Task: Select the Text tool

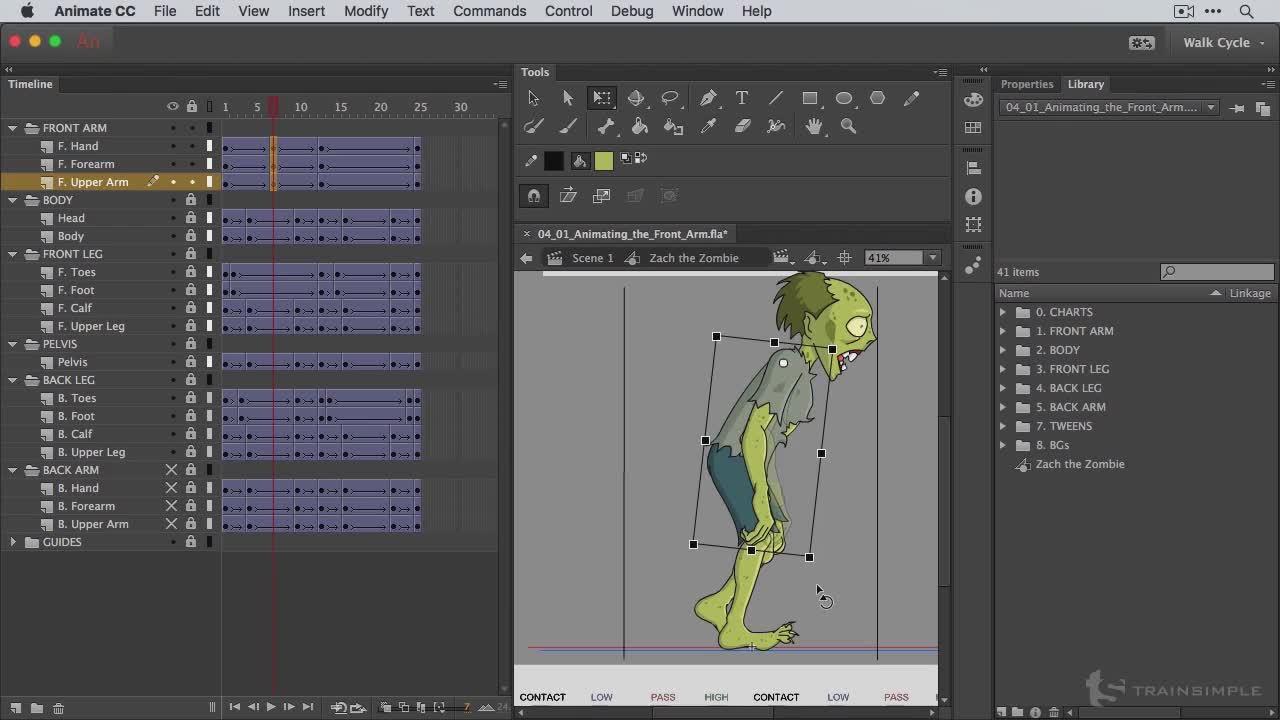Action: pyautogui.click(x=742, y=98)
